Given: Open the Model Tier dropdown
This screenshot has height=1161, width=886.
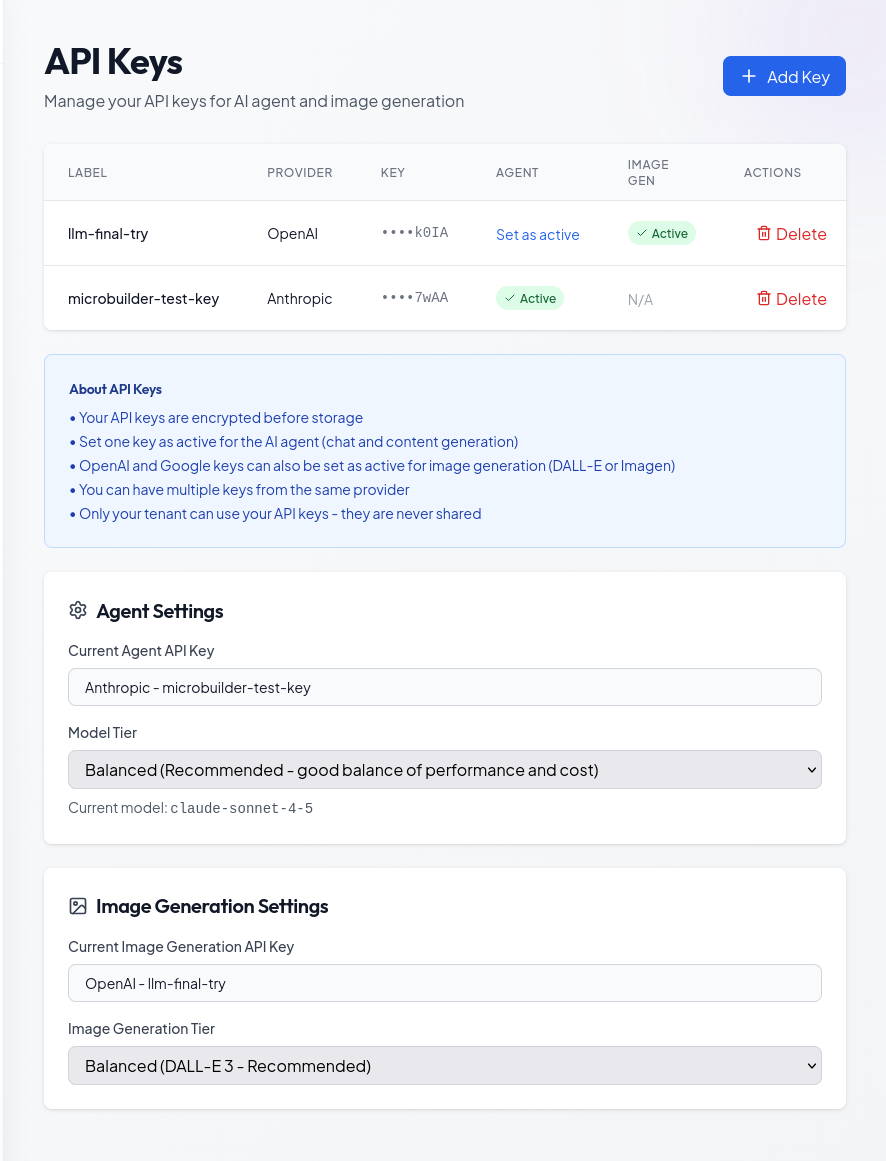Looking at the screenshot, I should (444, 769).
